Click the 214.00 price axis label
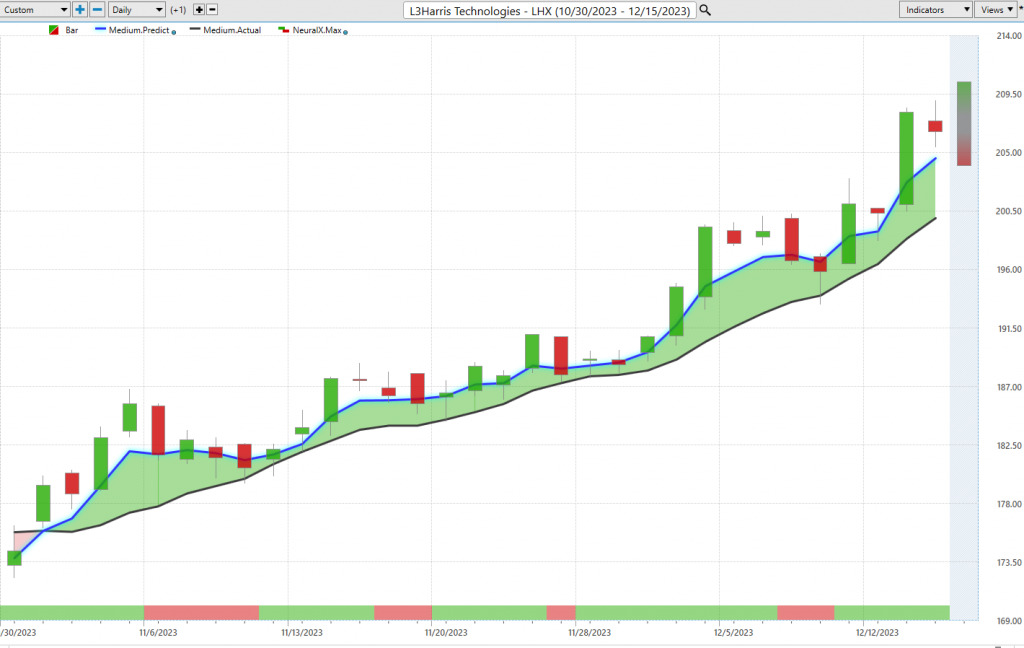 coord(1009,36)
